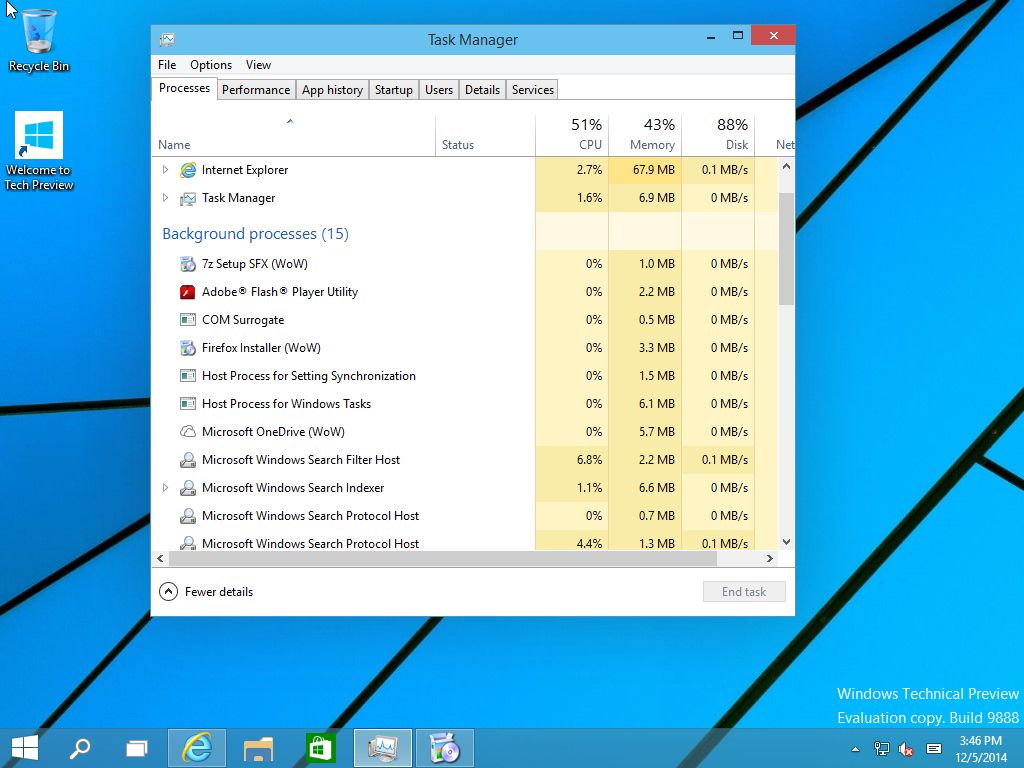This screenshot has height=768, width=1024.
Task: Open Internet Explorer from the taskbar
Action: [x=197, y=748]
